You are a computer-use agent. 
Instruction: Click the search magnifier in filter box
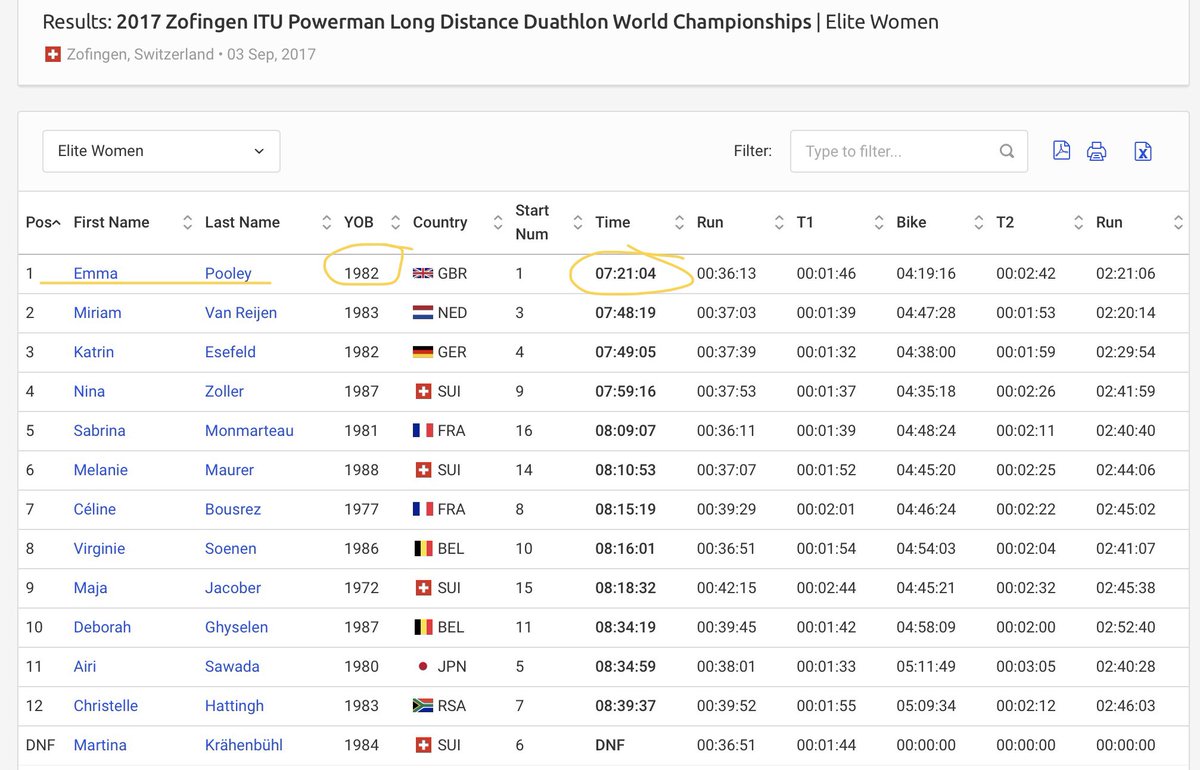pos(1007,151)
